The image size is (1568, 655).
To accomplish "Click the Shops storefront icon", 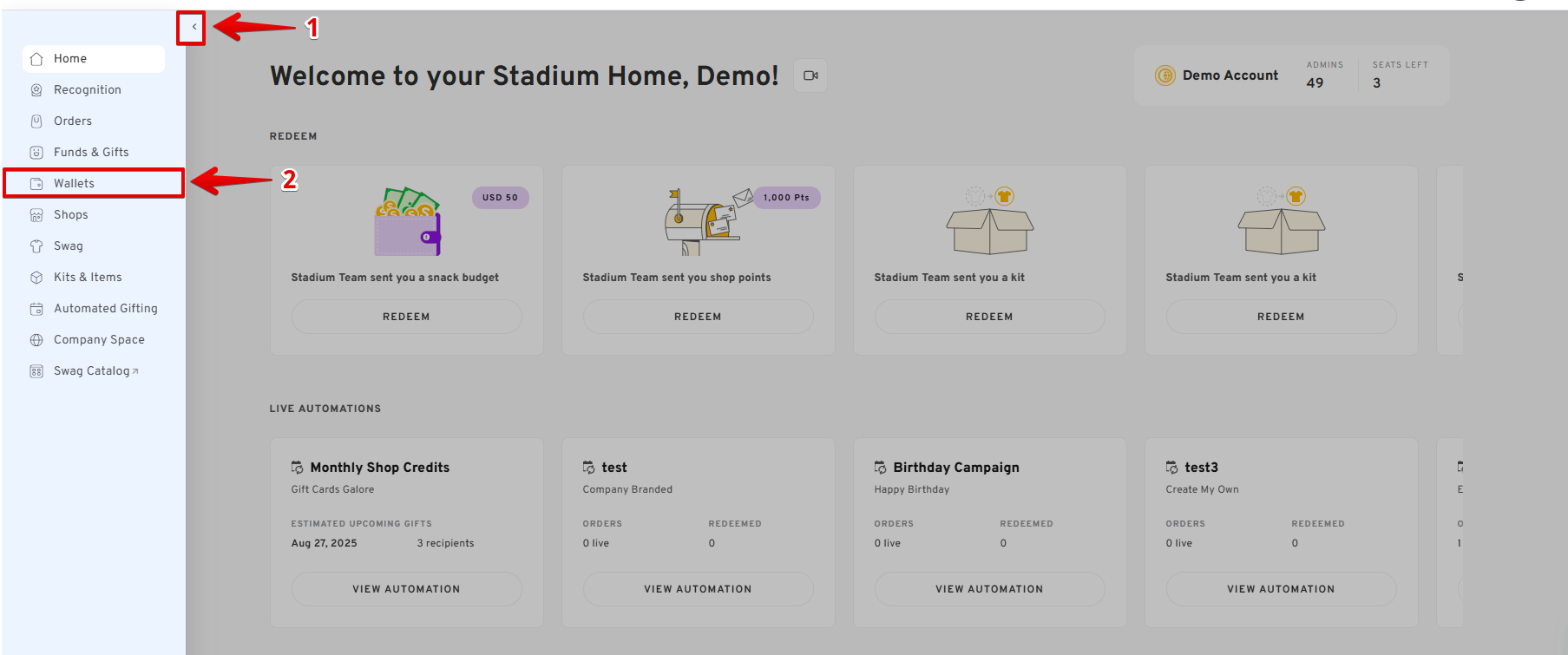I will coord(36,215).
